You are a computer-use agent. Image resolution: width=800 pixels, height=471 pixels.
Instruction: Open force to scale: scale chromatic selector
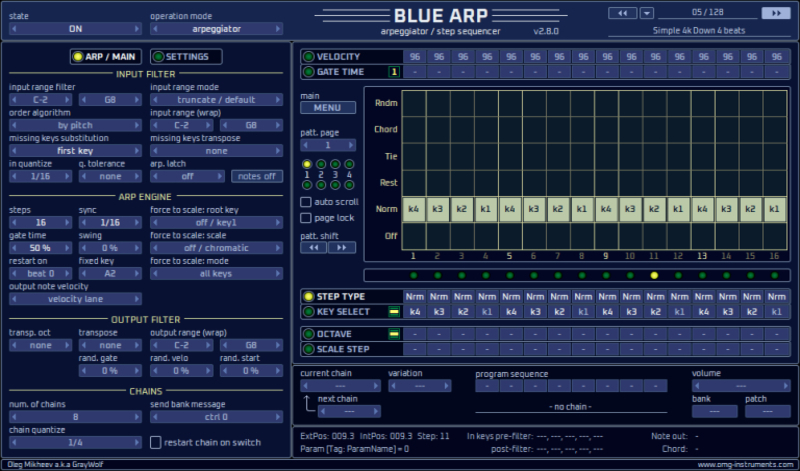tap(216, 248)
